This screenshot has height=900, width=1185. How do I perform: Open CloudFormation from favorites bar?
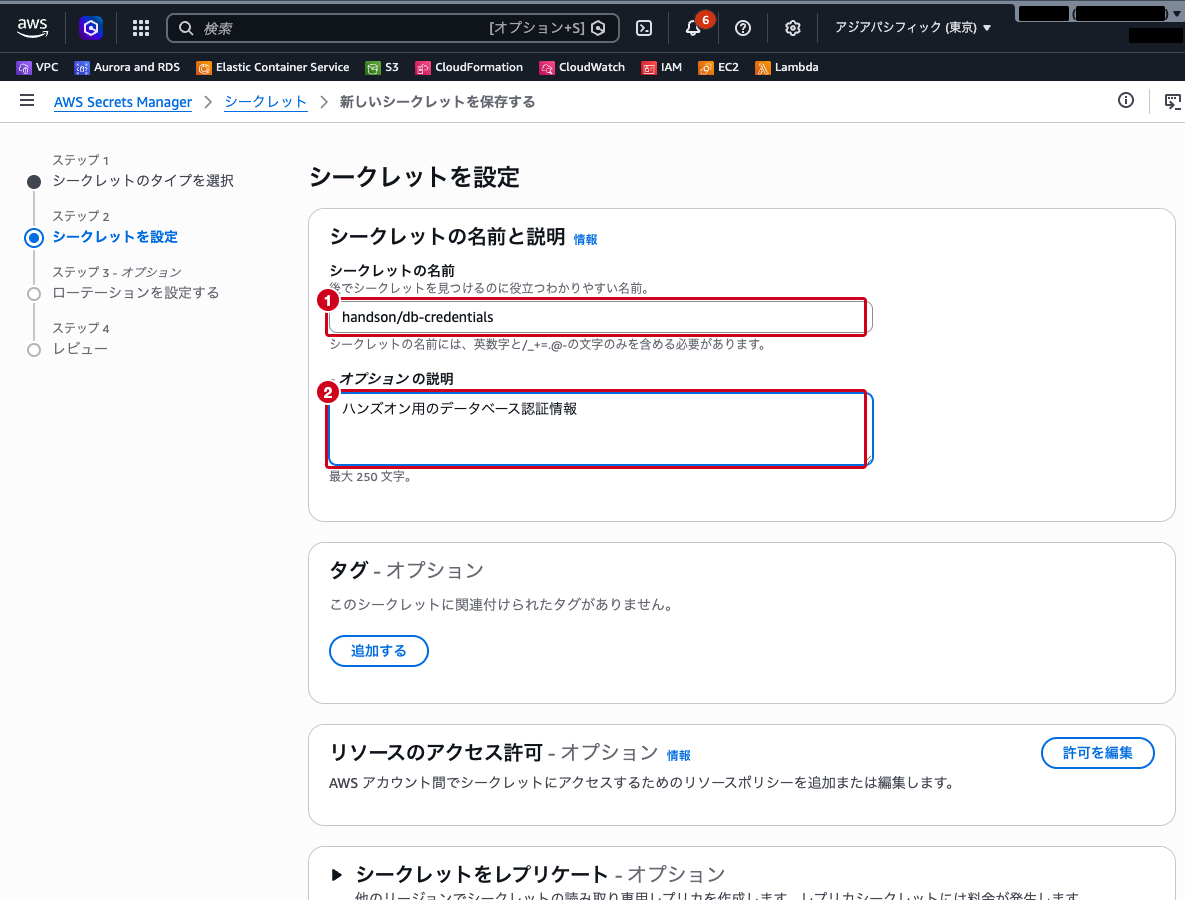(469, 67)
